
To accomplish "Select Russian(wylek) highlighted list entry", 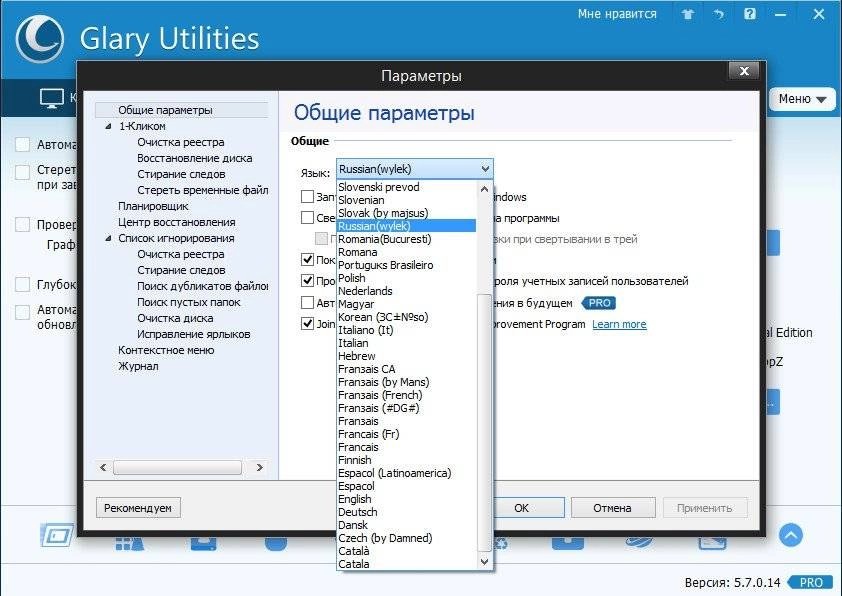I will [x=407, y=226].
